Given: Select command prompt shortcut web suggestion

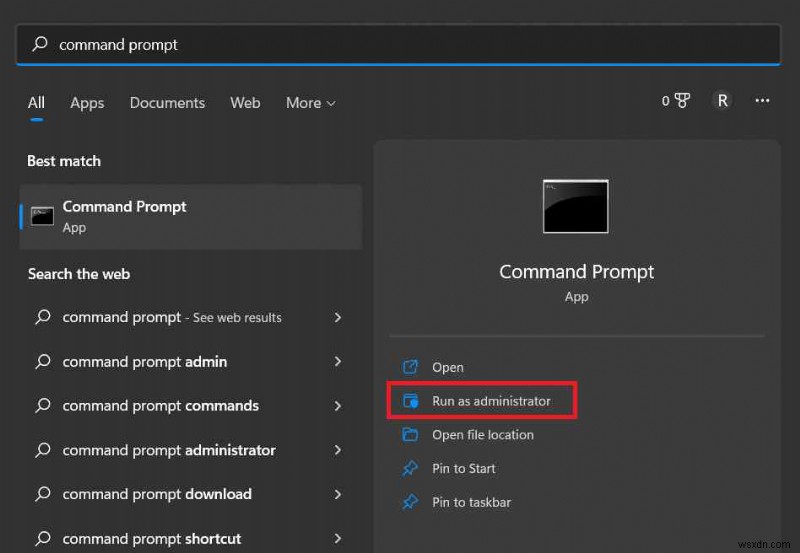Looking at the screenshot, I should tap(152, 538).
